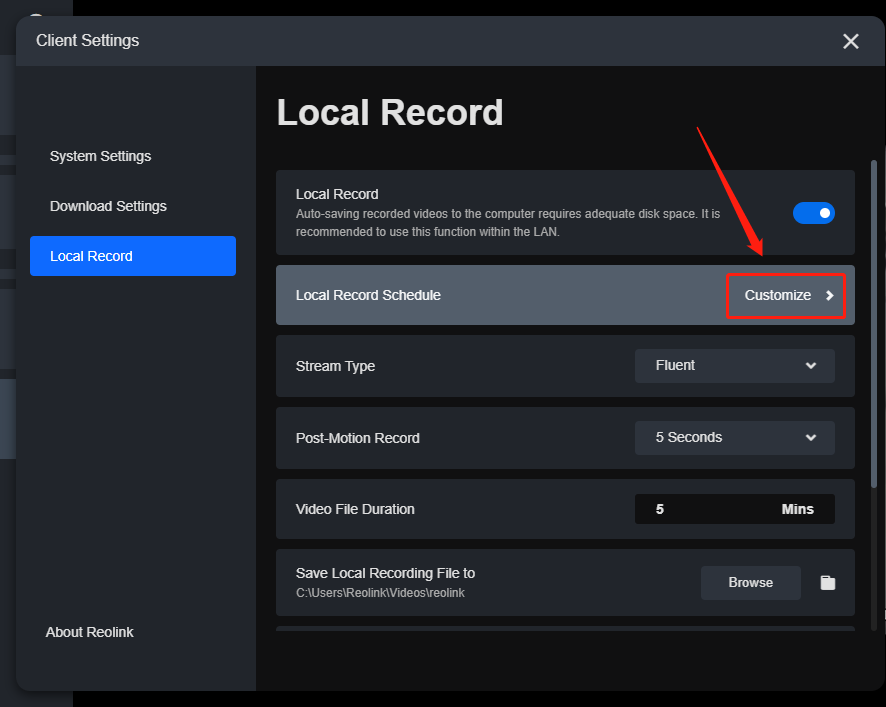Click the Save Local Recording File to label
The width and height of the screenshot is (886, 707).
385,573
